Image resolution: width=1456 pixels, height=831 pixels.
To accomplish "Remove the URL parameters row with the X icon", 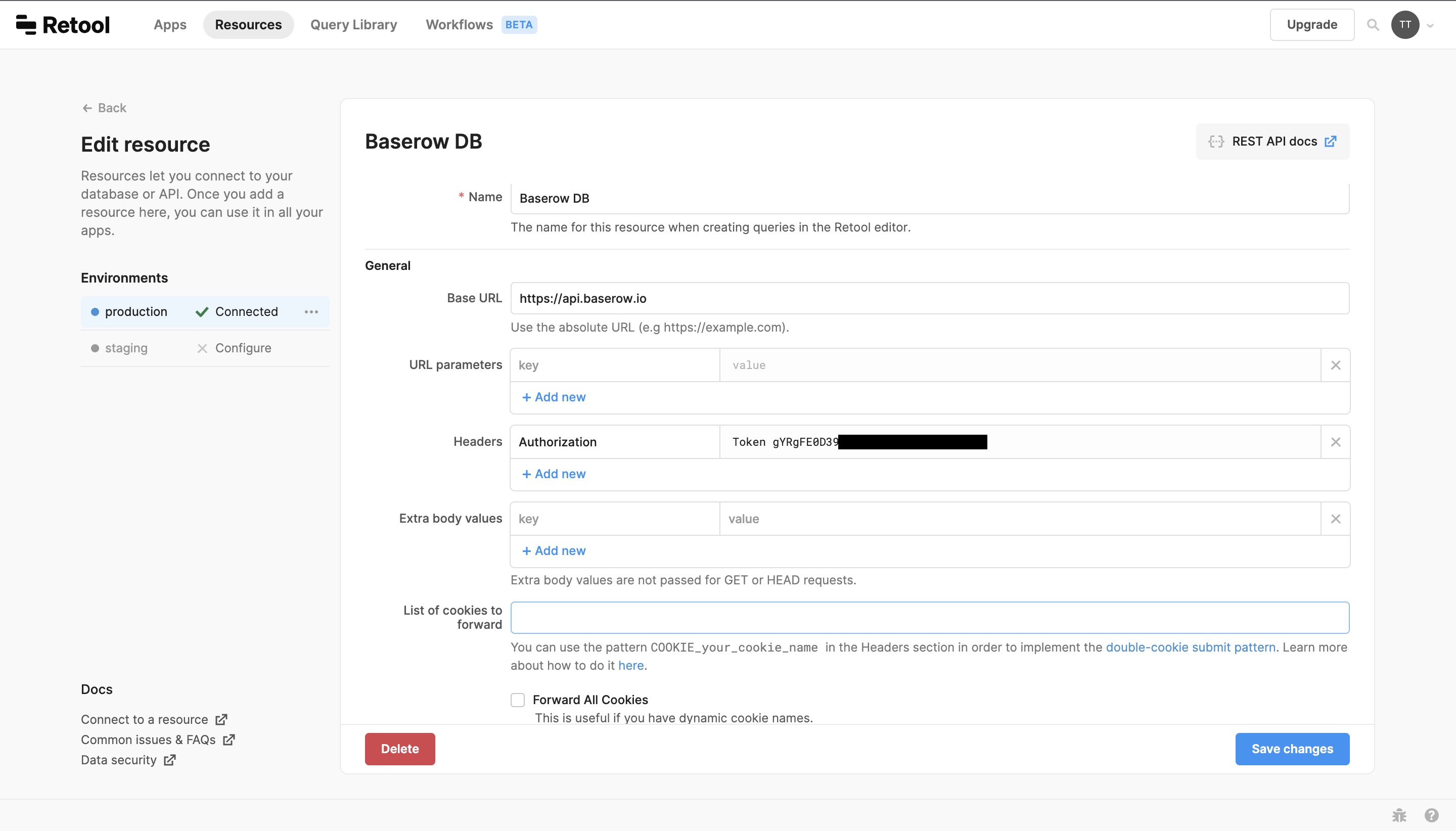I will (1335, 365).
